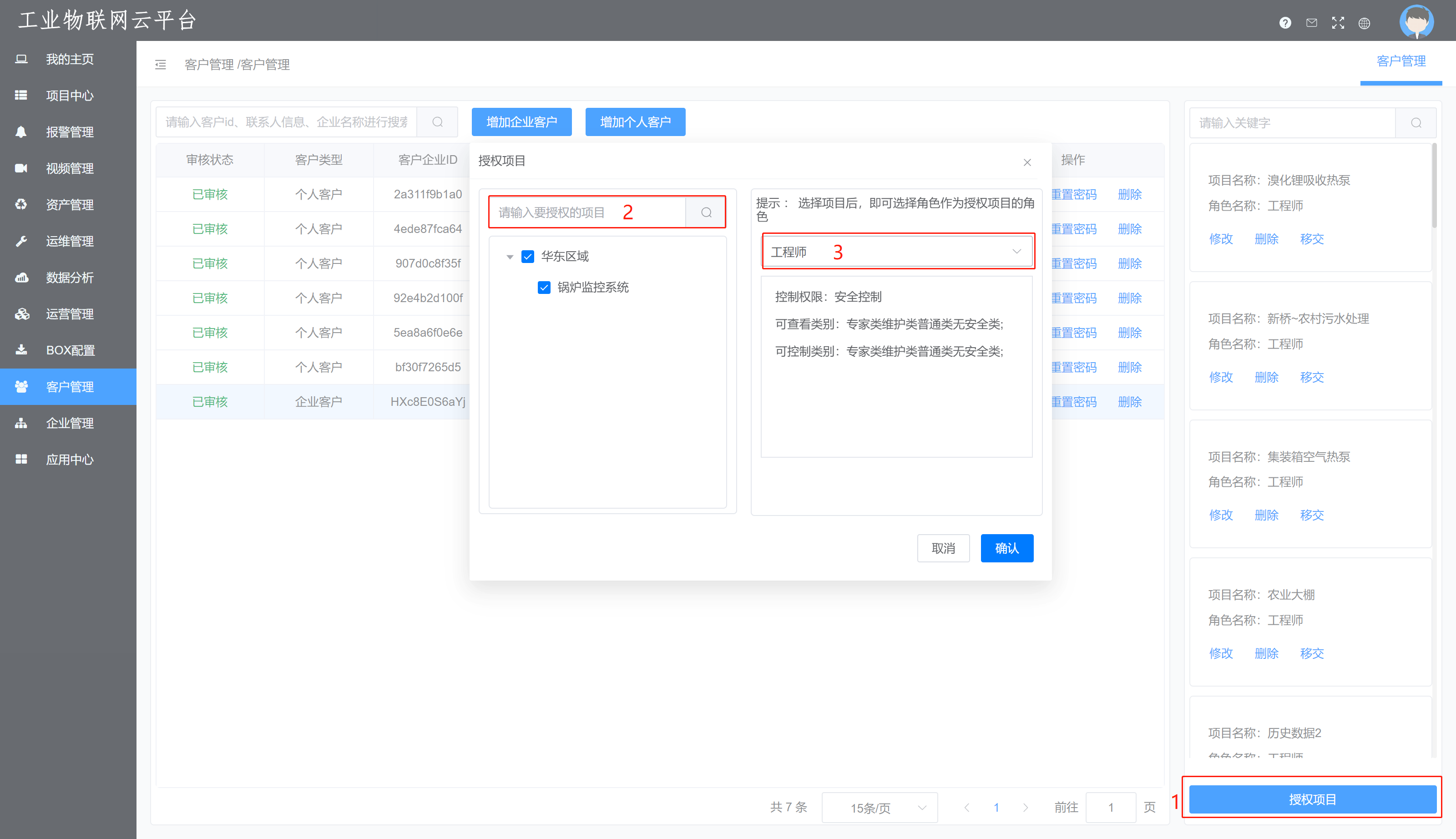Switch to the 客户管理 tab
Screen dimensions: 1456x839
(x=1400, y=61)
